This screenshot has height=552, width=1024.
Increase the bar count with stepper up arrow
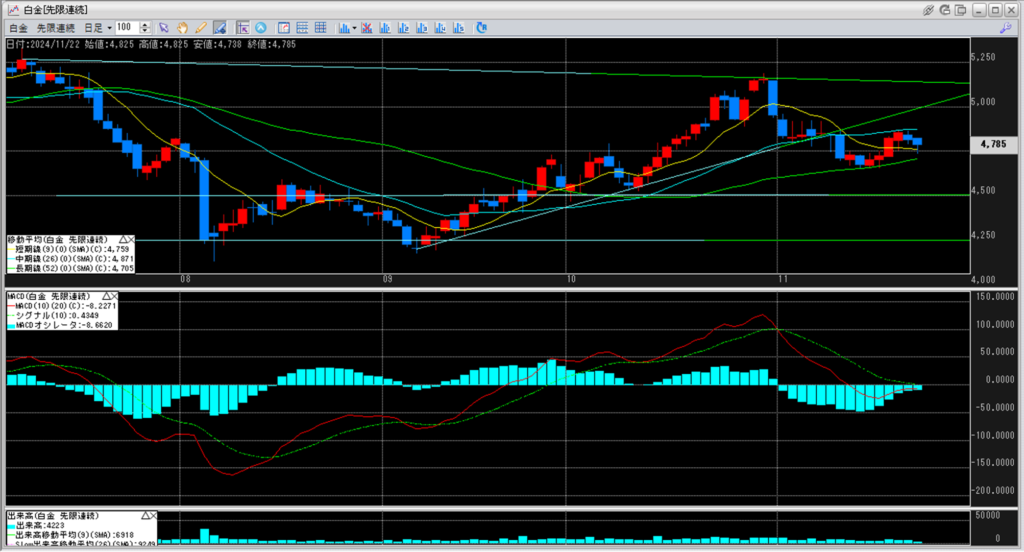(x=147, y=24)
